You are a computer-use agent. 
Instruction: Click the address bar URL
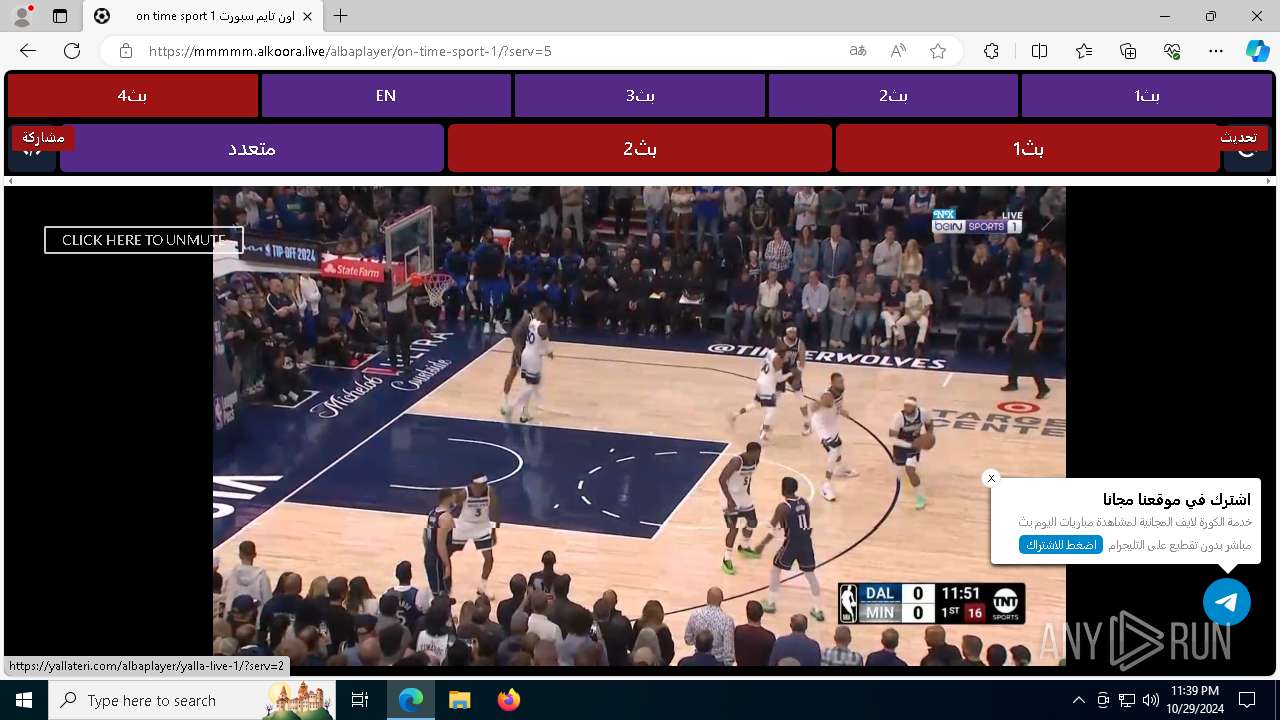click(x=350, y=51)
